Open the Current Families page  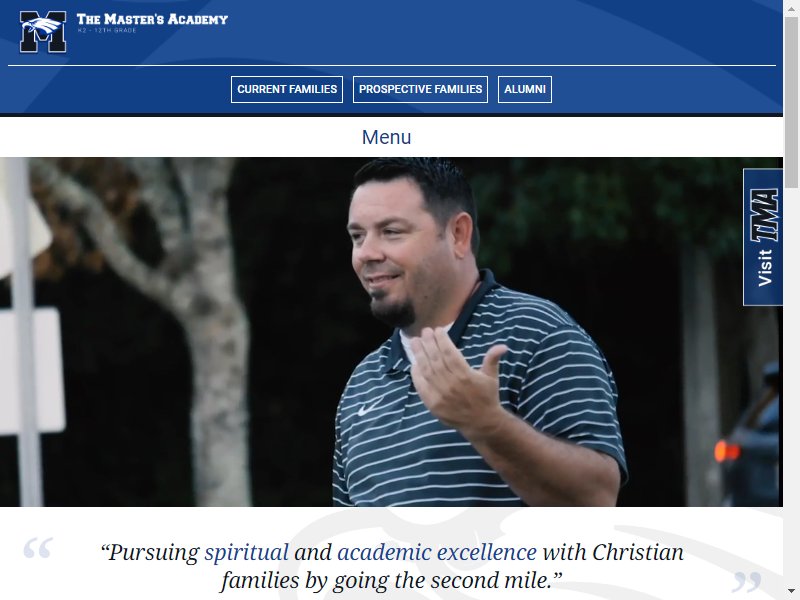coord(287,89)
